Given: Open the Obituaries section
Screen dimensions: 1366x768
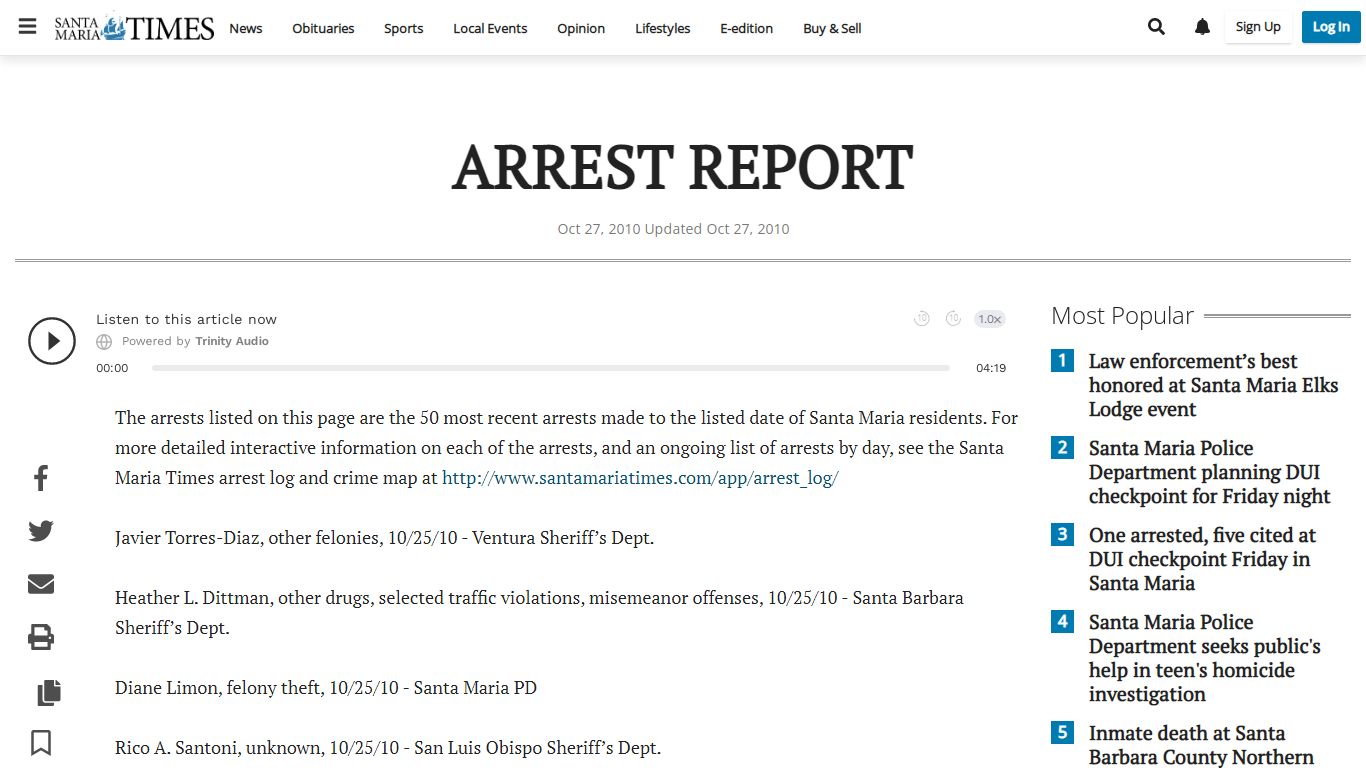Looking at the screenshot, I should (x=323, y=28).
